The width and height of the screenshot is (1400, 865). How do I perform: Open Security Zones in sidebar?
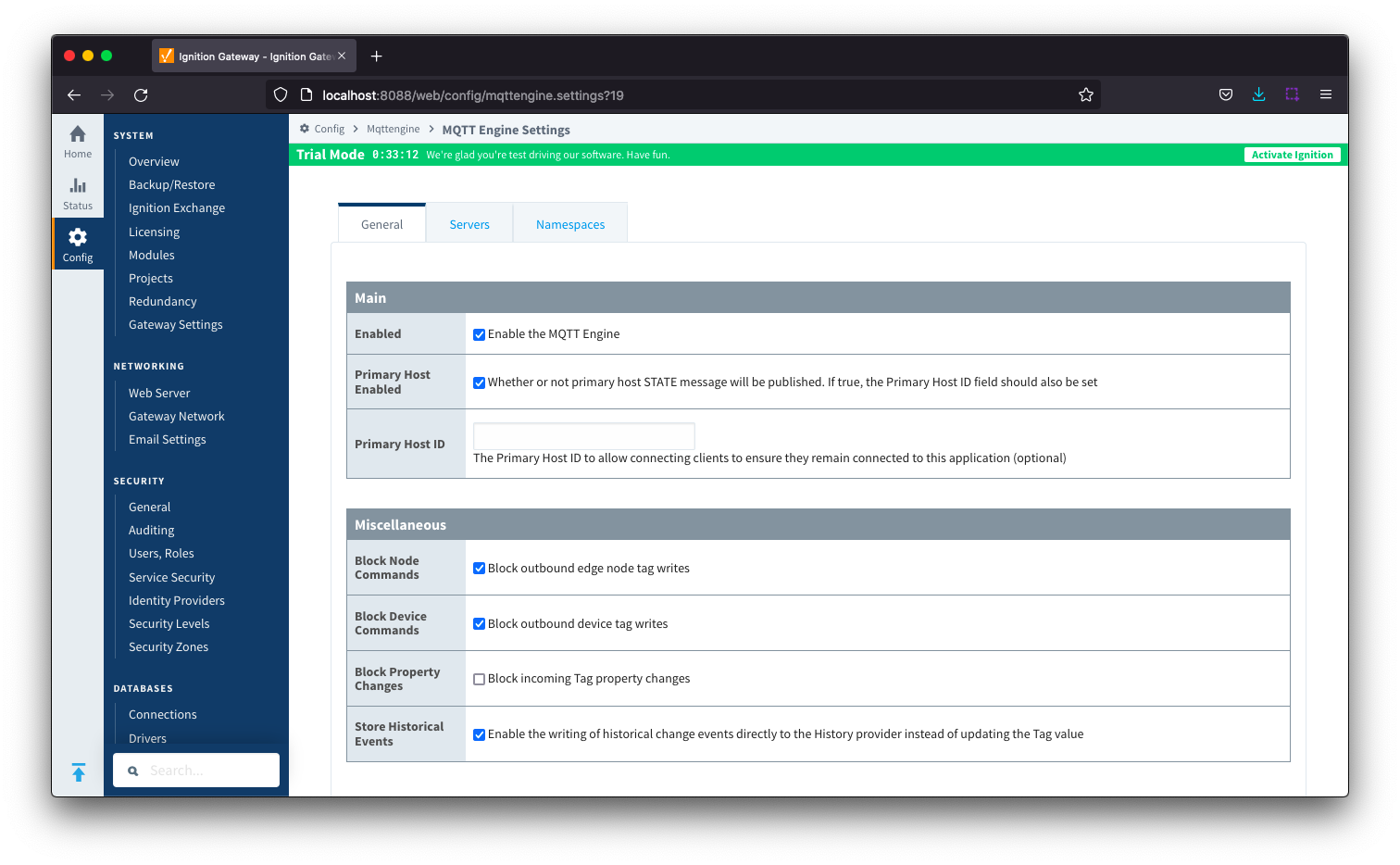(168, 646)
